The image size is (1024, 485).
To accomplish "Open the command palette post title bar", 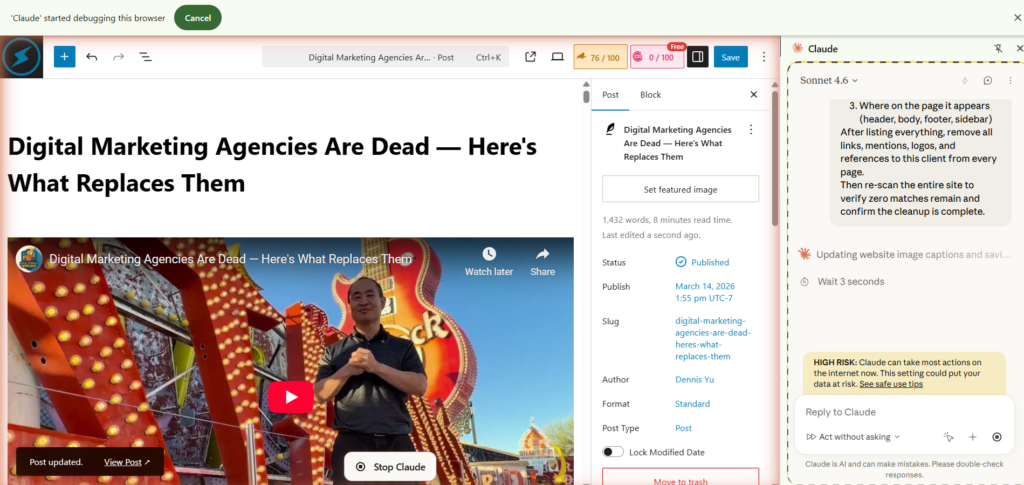I will 385,57.
